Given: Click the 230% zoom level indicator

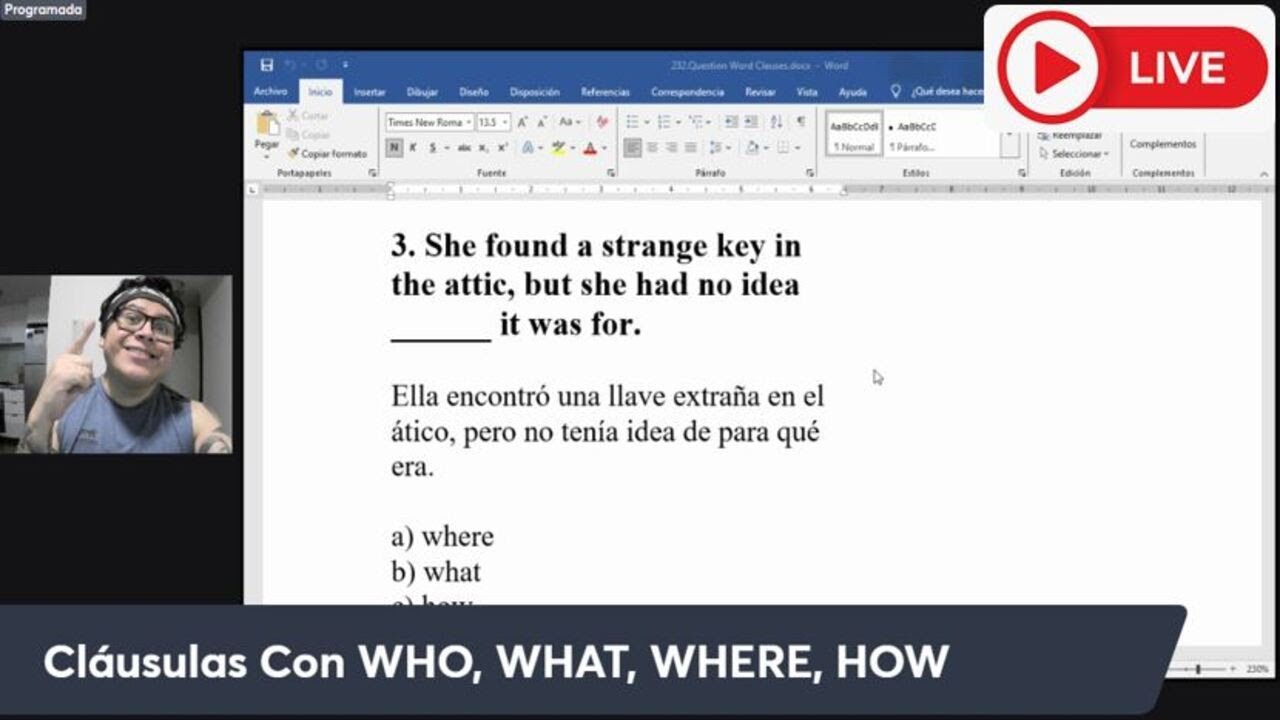Looking at the screenshot, I should [x=1257, y=669].
